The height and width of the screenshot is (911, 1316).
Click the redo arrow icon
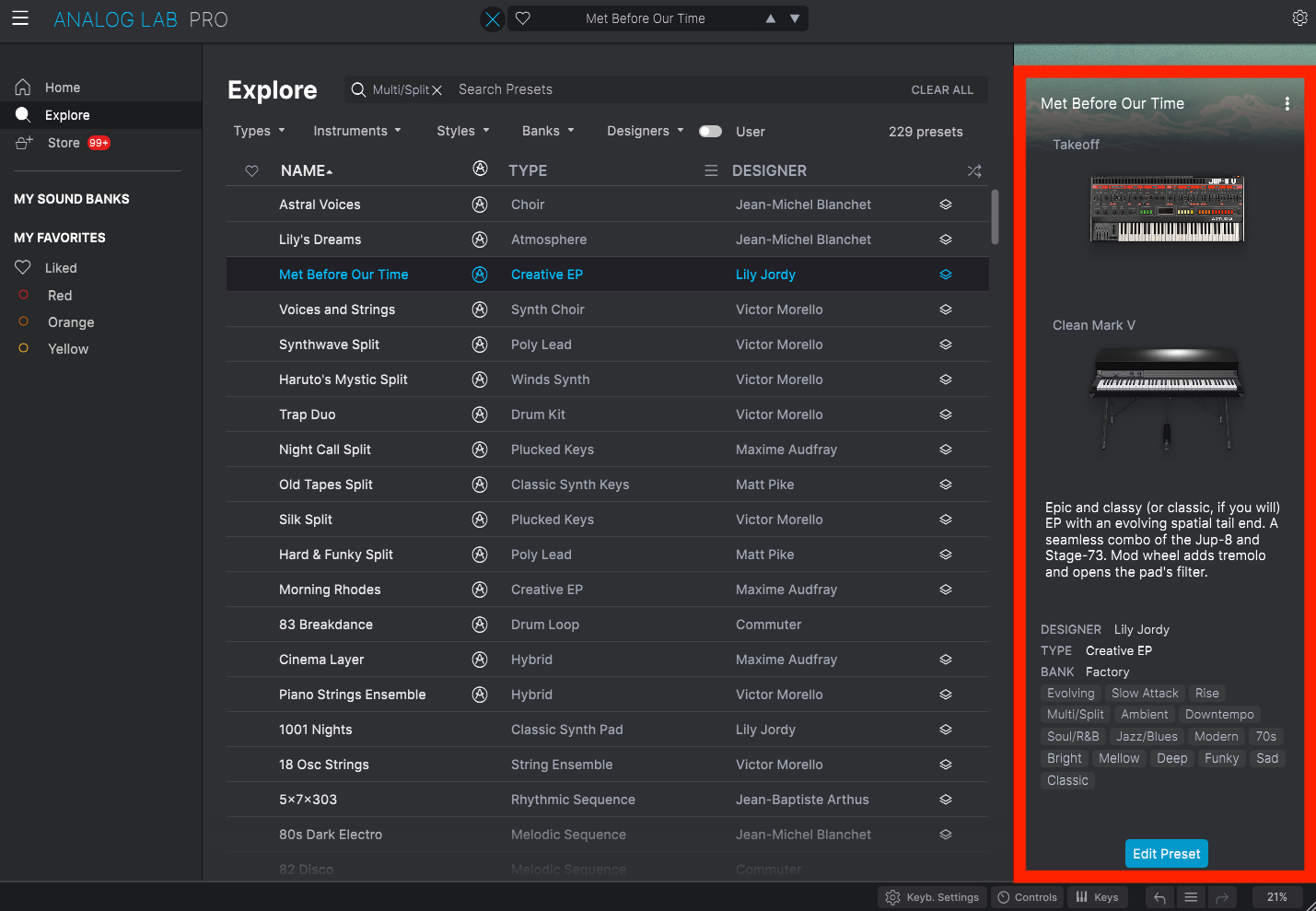(x=1222, y=897)
